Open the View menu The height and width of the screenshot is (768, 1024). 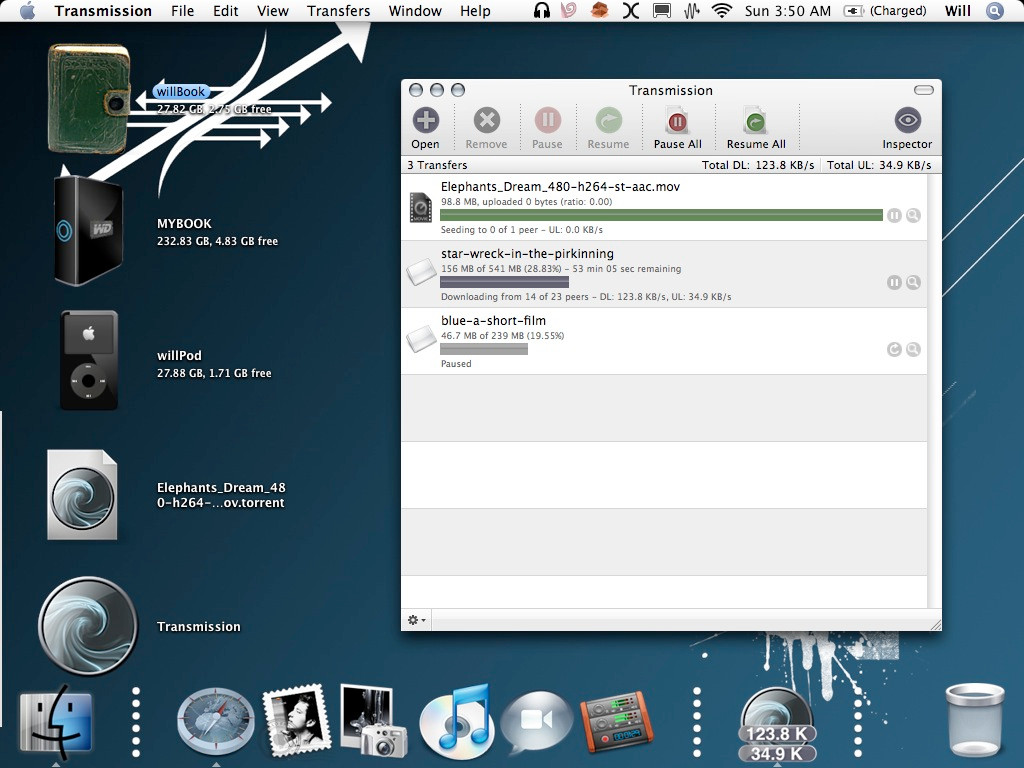pos(272,11)
